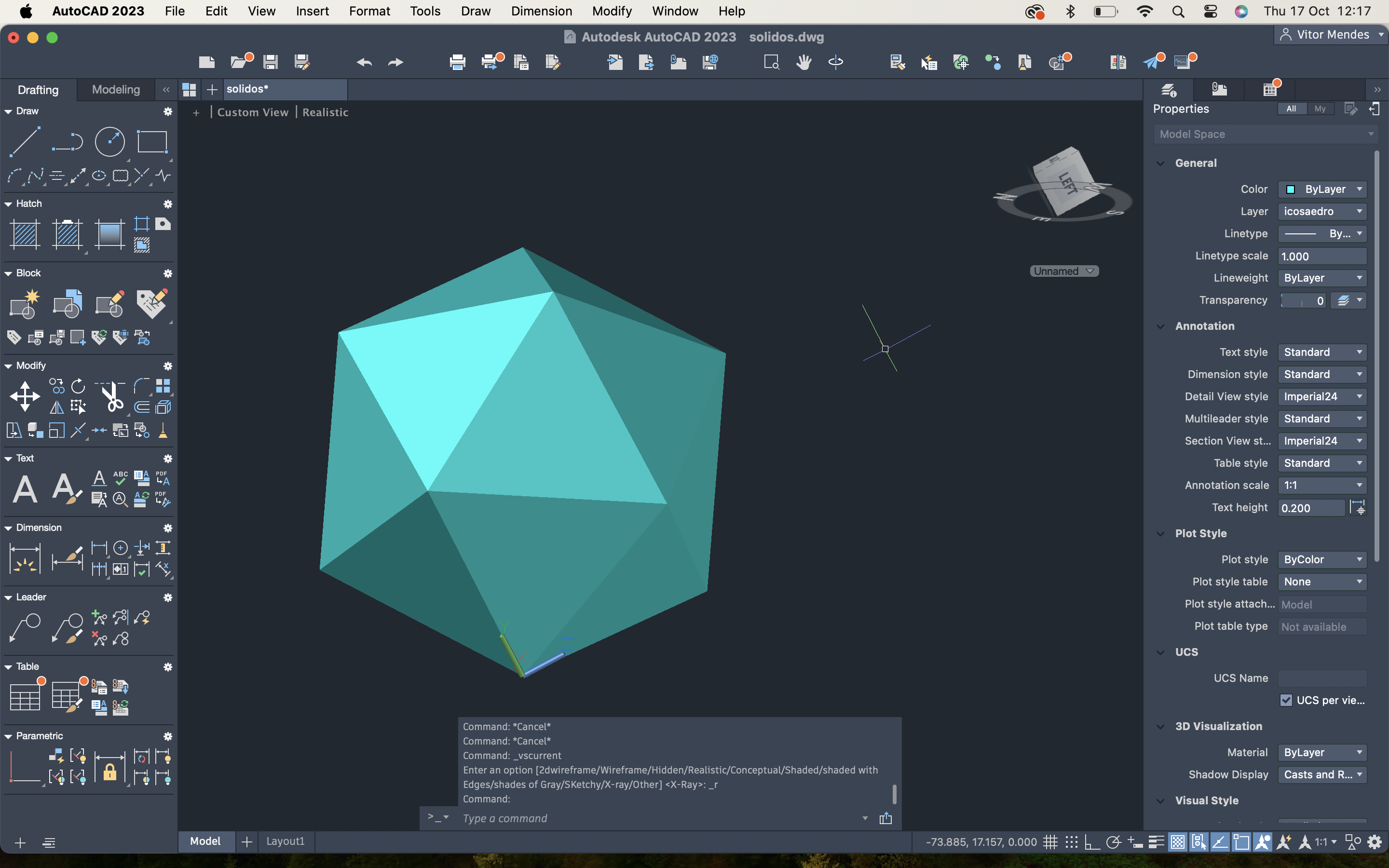This screenshot has height=868, width=1389.
Task: Open the Dimension menu
Action: point(541,11)
